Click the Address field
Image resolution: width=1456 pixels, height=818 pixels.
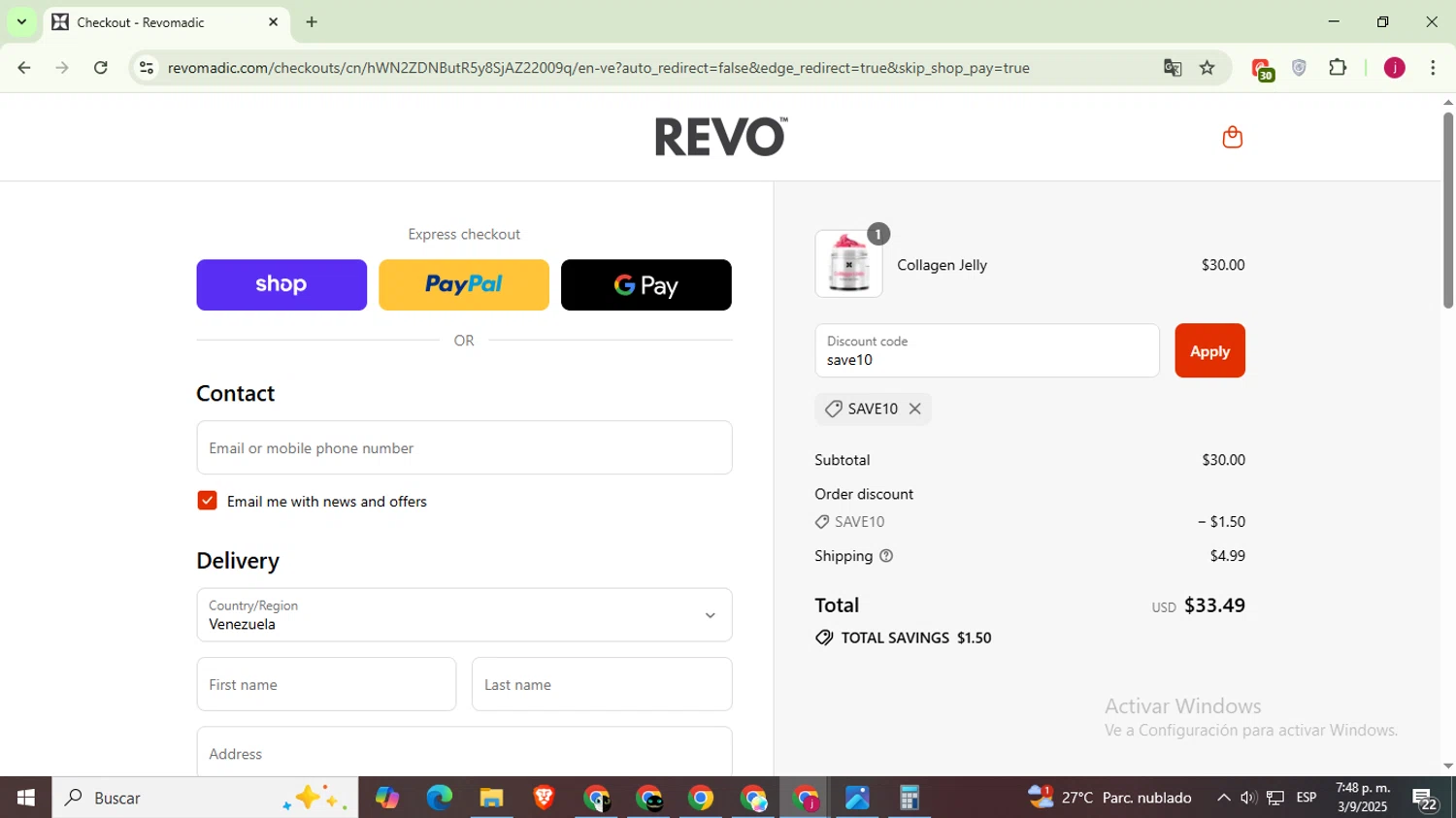point(464,752)
